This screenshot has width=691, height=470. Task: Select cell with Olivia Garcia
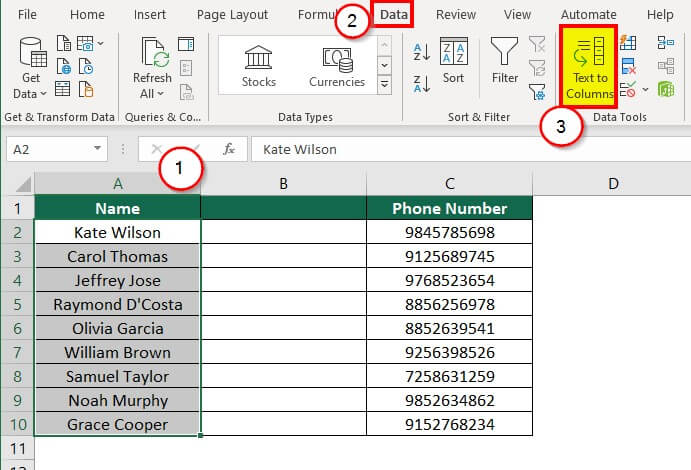[x=117, y=328]
